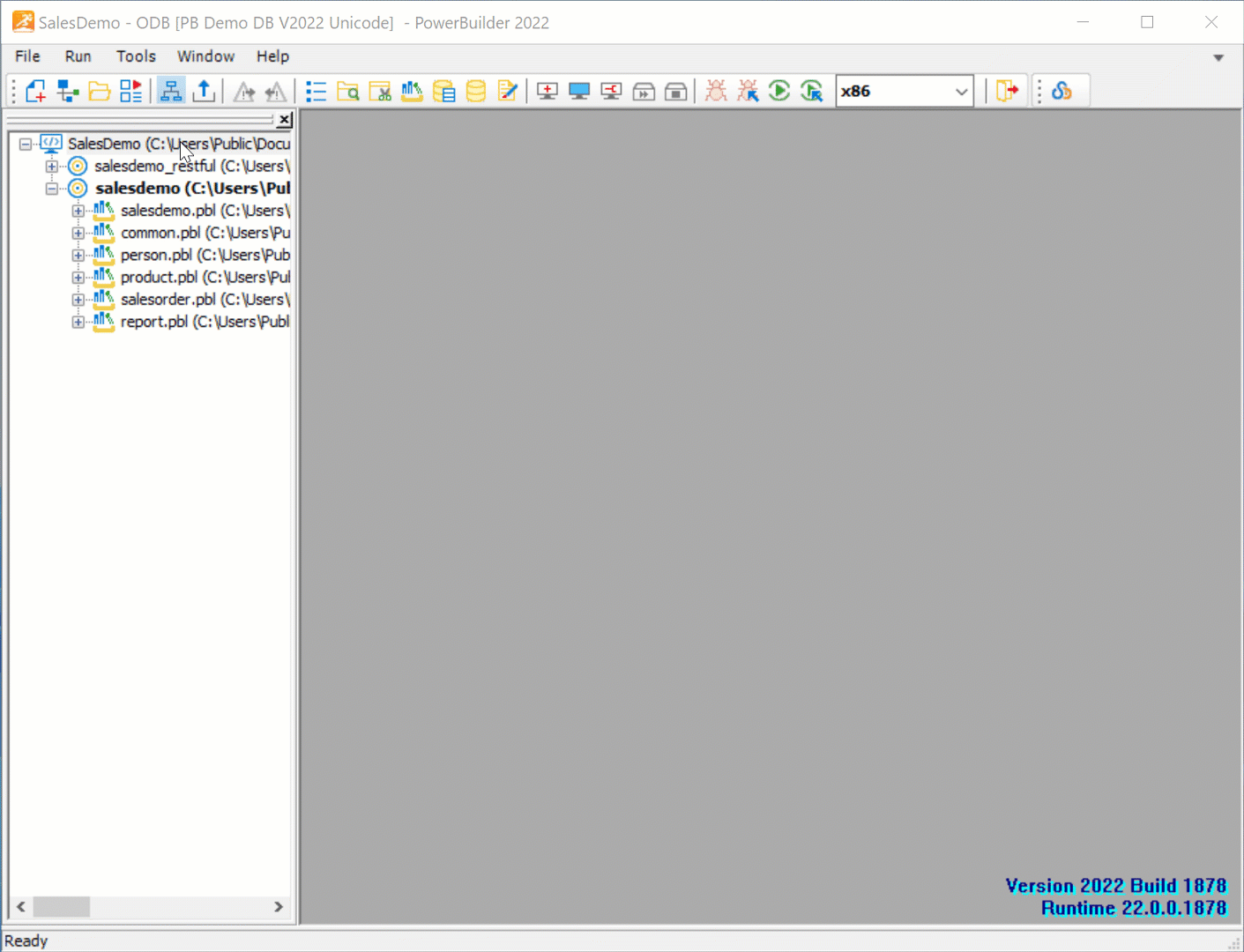Screen dimensions: 1244x952
Task: Collapse the SalesDemo workspace node
Action: (x=26, y=144)
